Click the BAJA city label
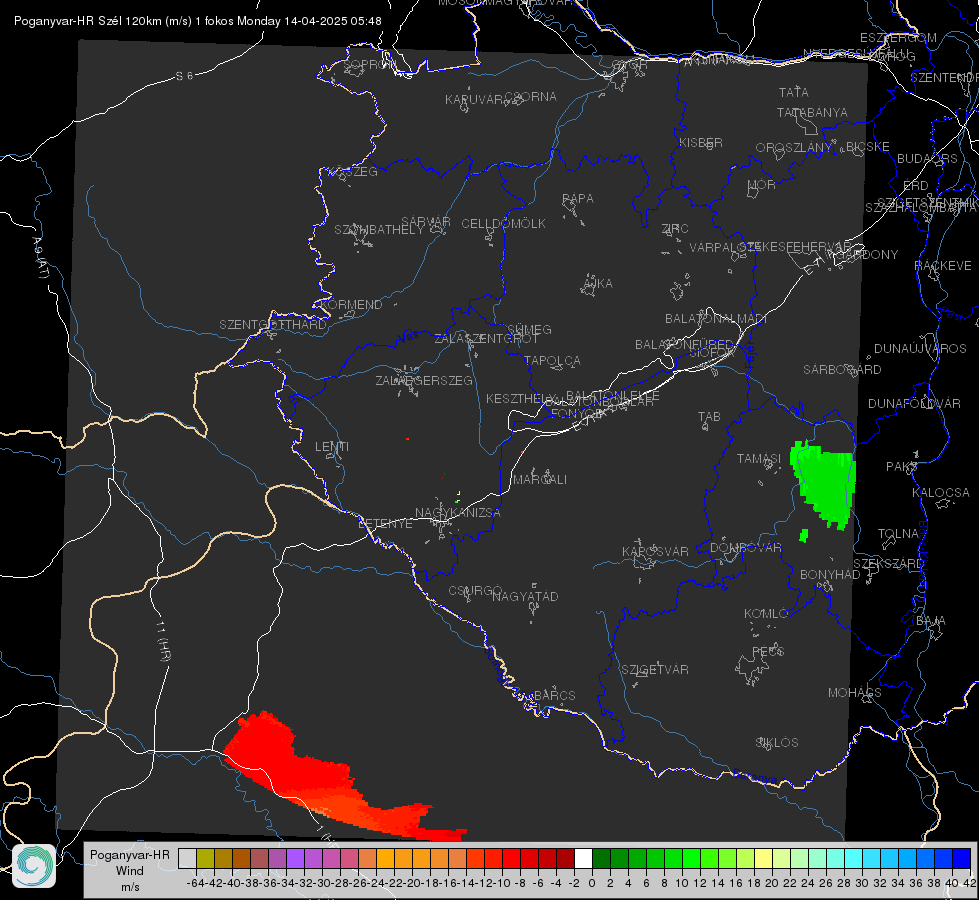 click(x=931, y=621)
